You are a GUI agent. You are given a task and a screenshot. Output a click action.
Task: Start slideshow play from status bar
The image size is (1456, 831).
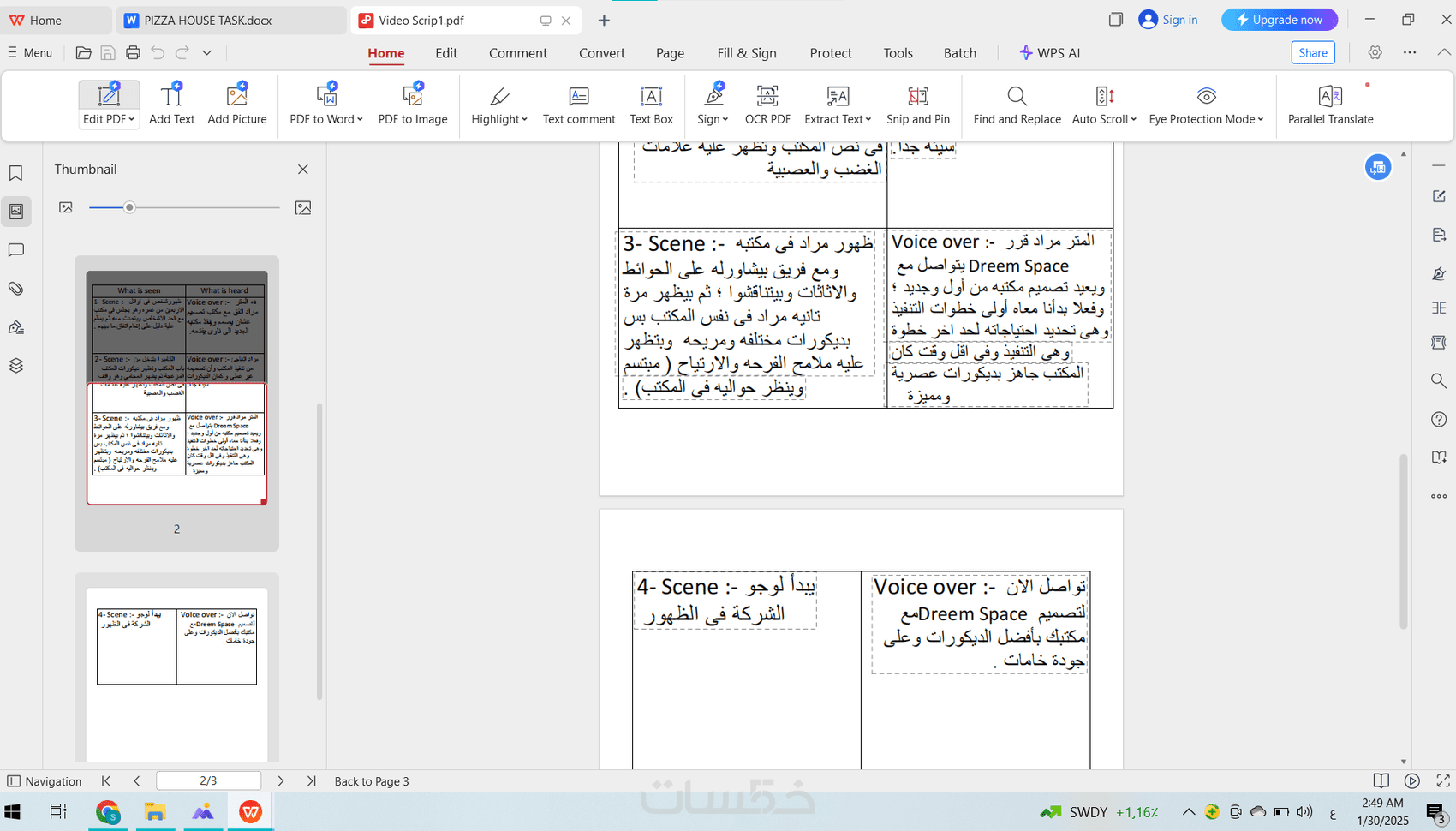[x=1412, y=781]
